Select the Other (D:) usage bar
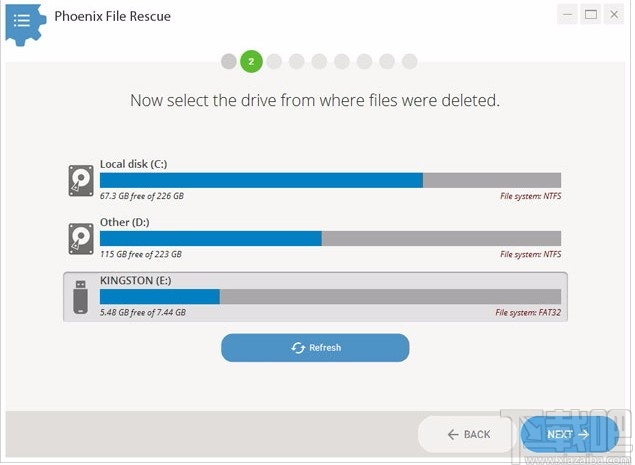This screenshot has width=635, height=465. coord(330,238)
